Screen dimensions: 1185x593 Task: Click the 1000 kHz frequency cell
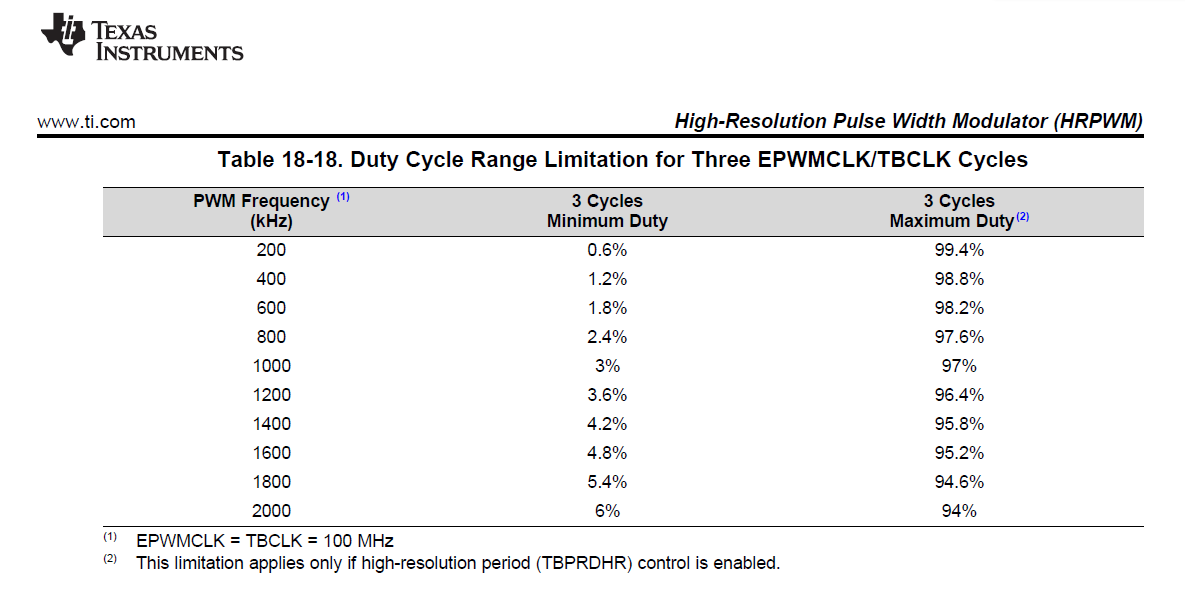pos(271,366)
